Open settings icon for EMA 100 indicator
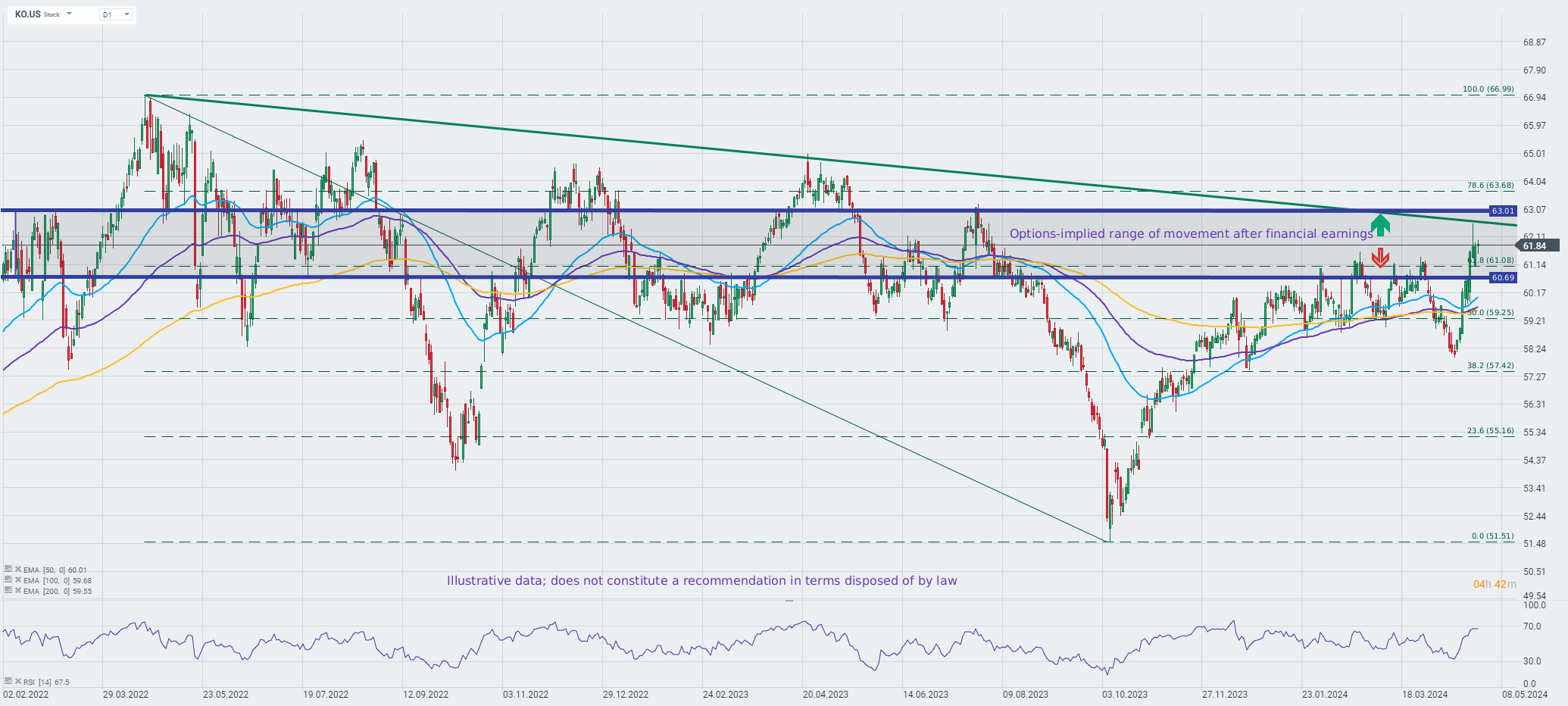The image size is (1568, 706). pos(8,579)
